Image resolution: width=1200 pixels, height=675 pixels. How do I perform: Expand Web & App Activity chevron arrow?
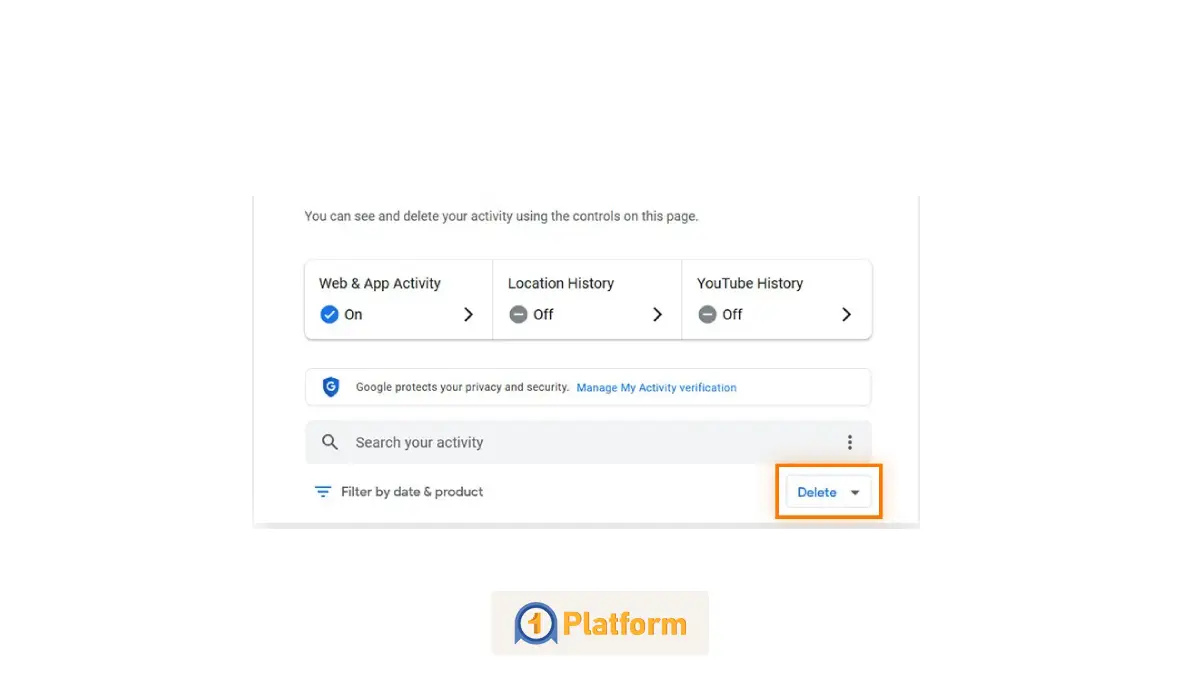[x=468, y=314]
